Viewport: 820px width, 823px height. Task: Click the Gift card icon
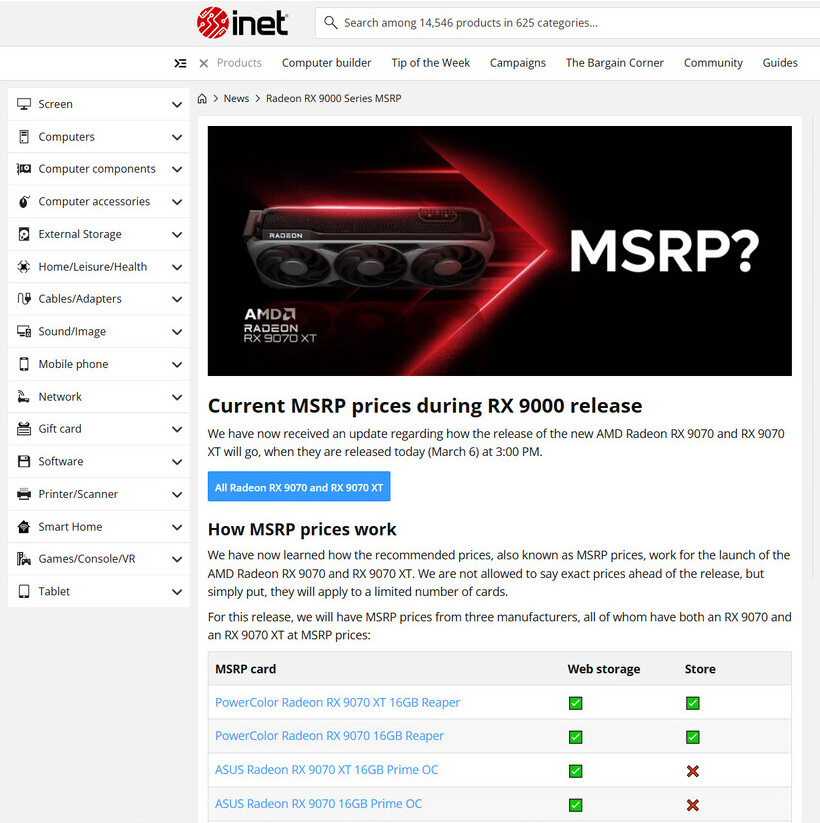pos(24,429)
